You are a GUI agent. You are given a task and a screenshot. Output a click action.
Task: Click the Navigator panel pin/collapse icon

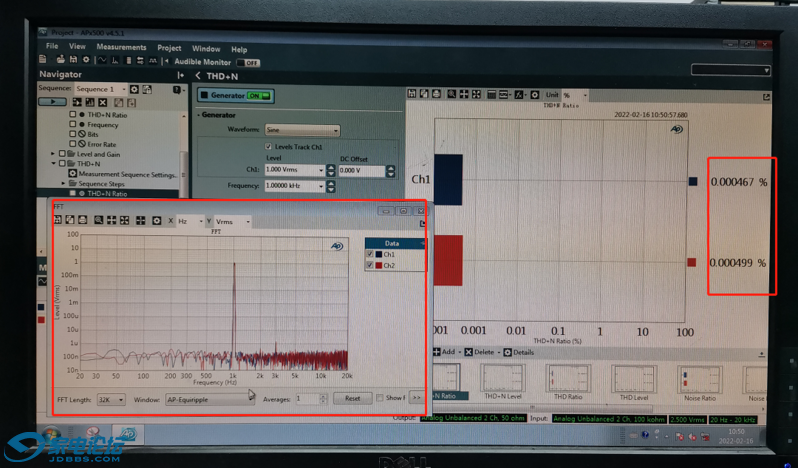(180, 75)
